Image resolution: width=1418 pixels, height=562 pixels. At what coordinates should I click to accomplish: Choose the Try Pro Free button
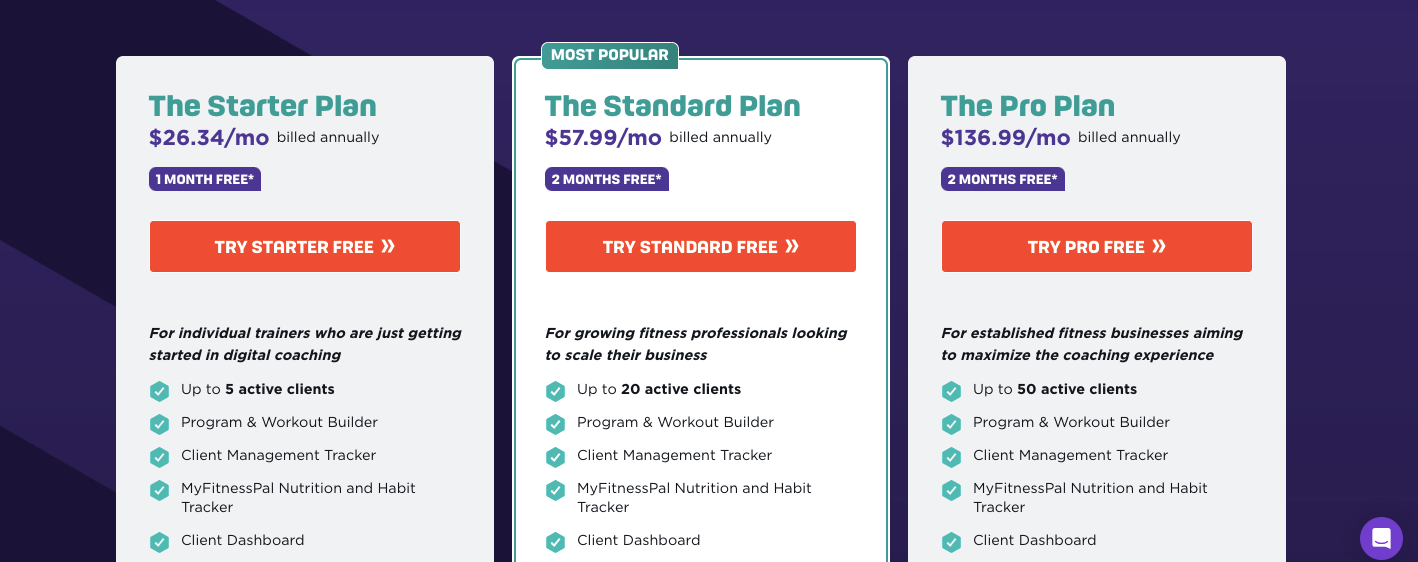coord(1097,247)
